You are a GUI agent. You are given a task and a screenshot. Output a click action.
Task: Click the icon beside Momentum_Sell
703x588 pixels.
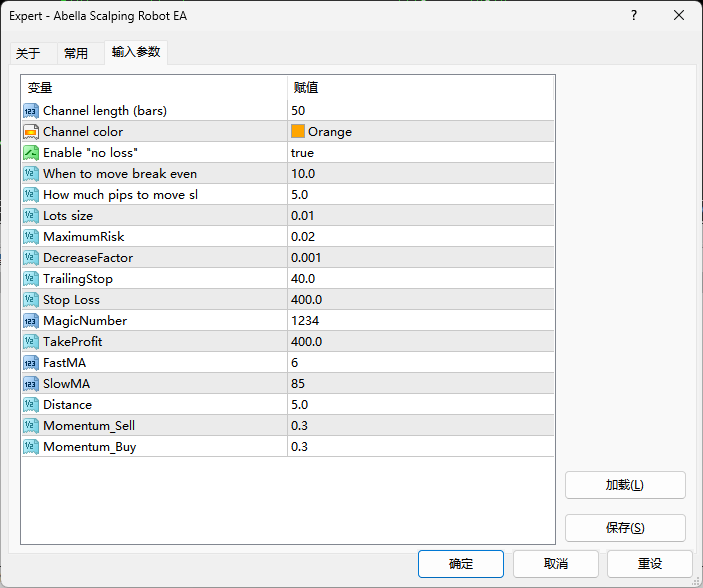pyautogui.click(x=30, y=426)
